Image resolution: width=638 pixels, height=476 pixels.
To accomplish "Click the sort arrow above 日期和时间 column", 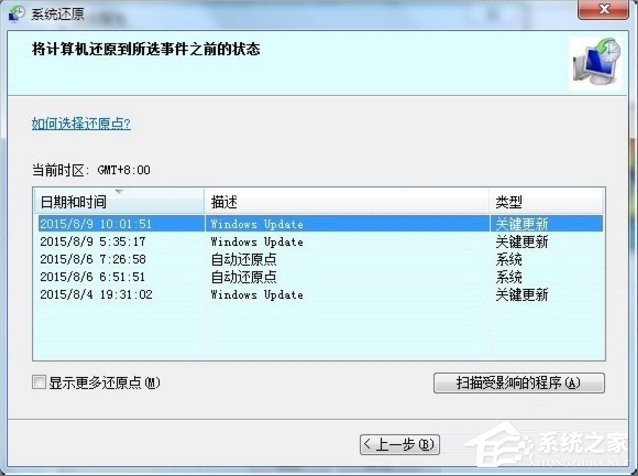I will pyautogui.click(x=120, y=190).
